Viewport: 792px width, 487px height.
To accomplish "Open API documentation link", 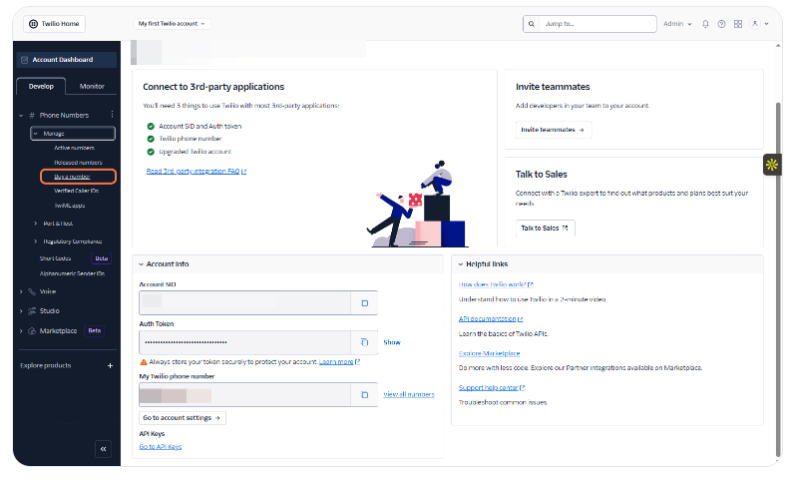I will pos(490,319).
